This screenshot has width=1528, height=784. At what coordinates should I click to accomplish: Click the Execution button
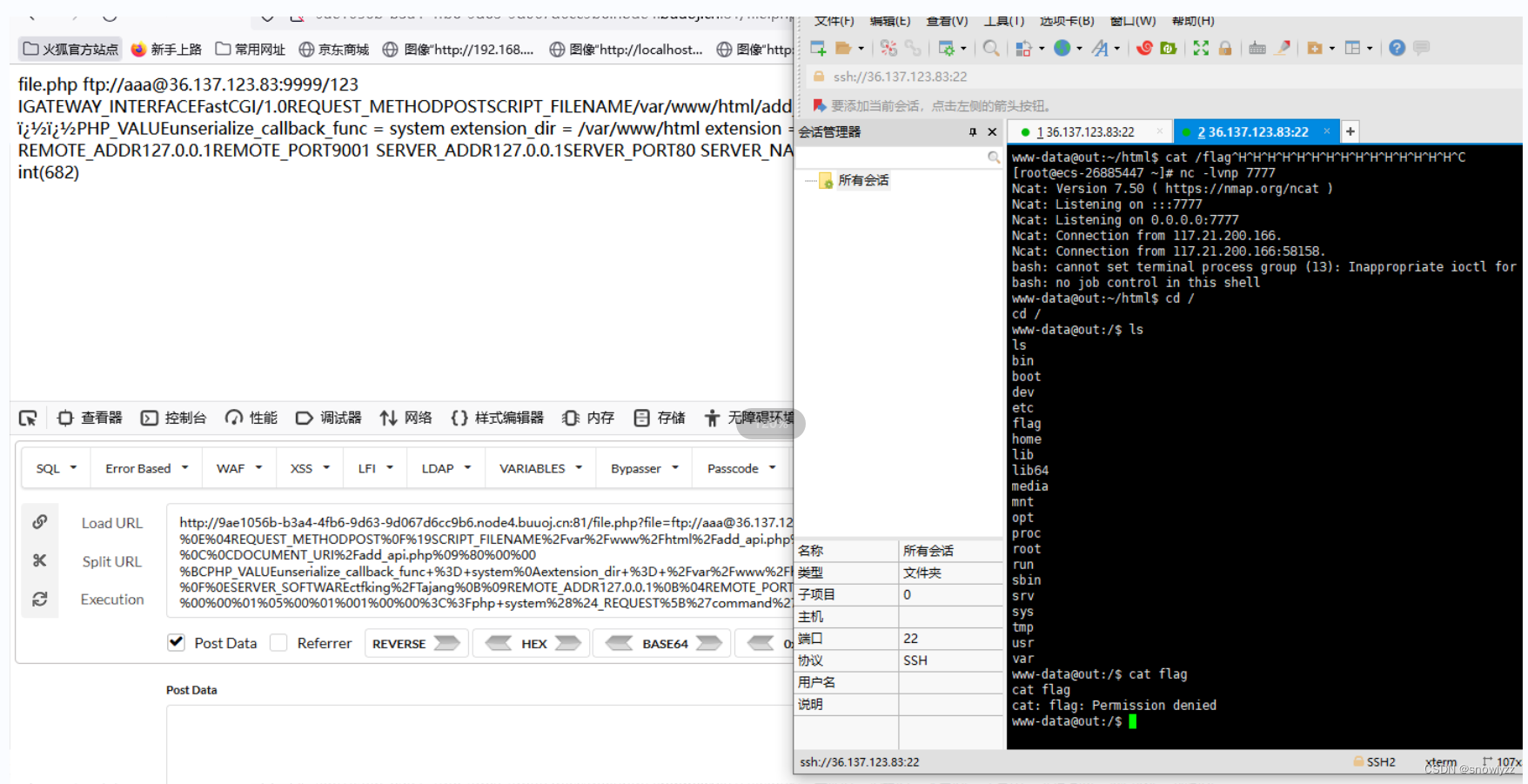tap(112, 600)
